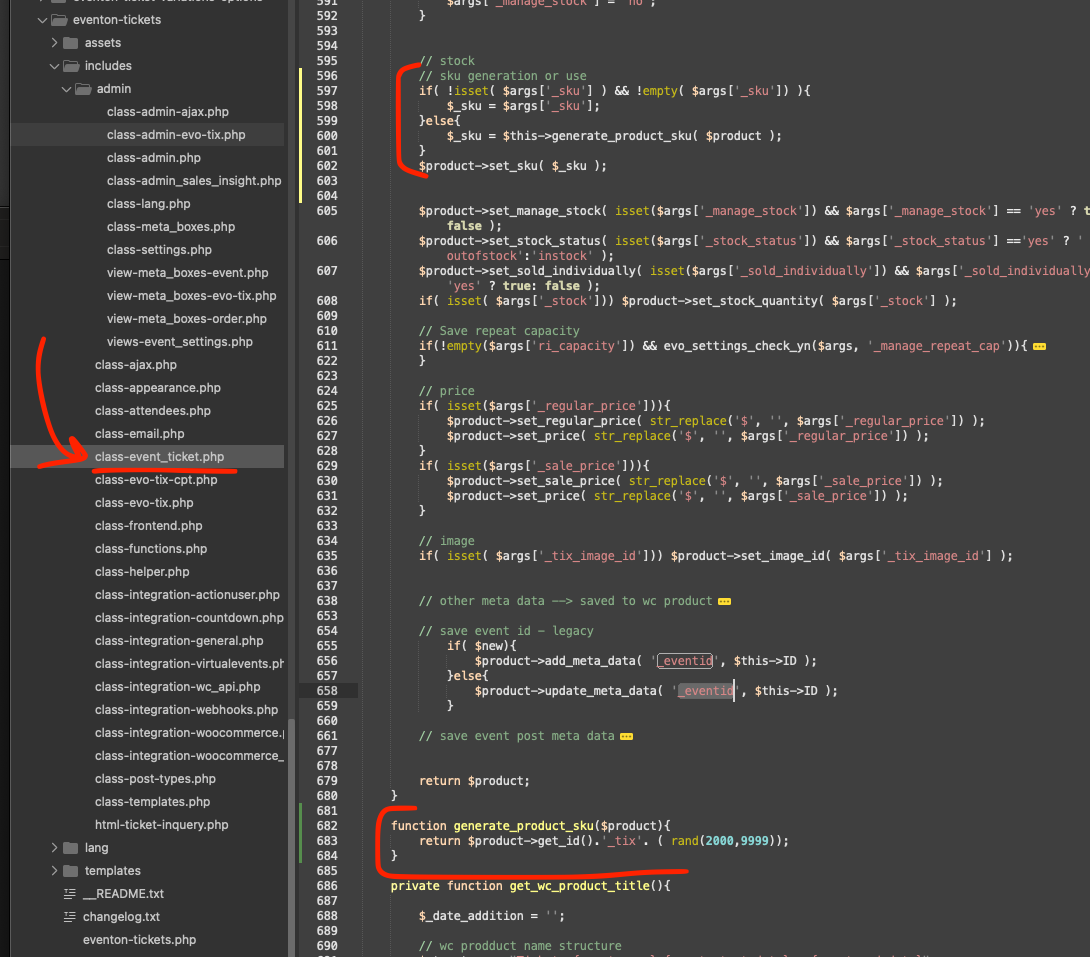
Task: Click line number 682 in gutter
Action: coord(327,826)
